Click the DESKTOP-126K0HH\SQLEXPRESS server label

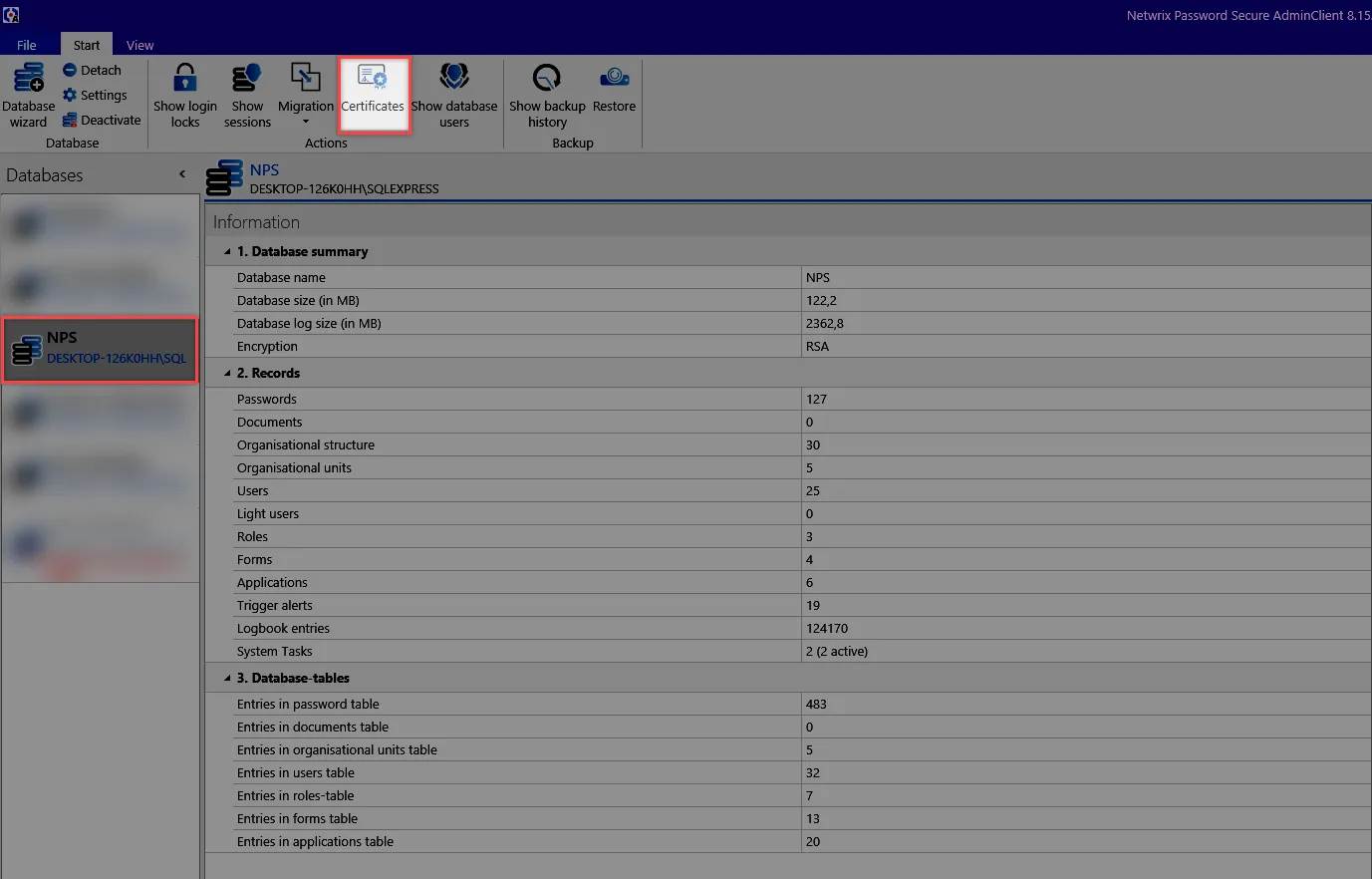(x=344, y=188)
